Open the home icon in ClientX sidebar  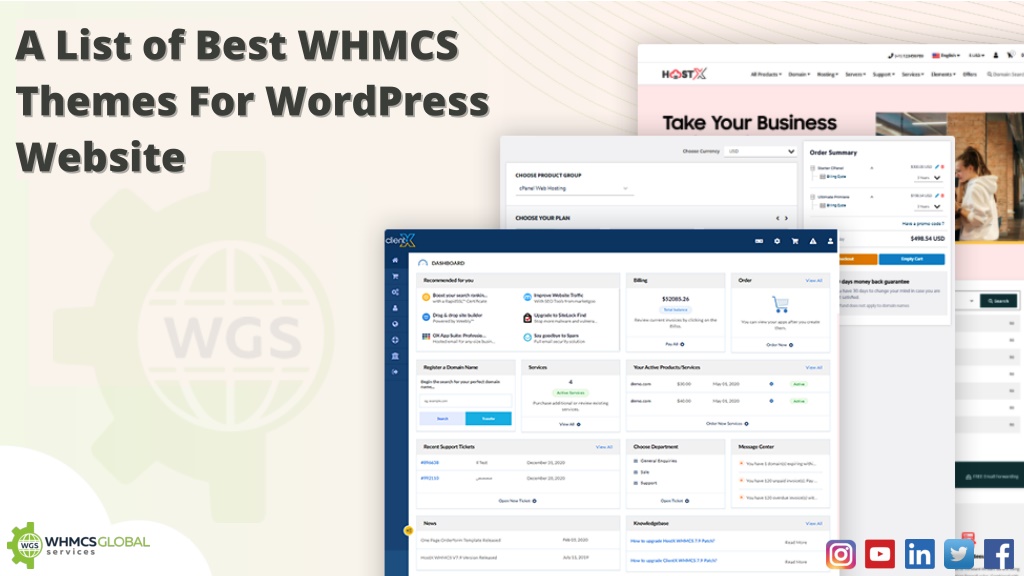[395, 260]
